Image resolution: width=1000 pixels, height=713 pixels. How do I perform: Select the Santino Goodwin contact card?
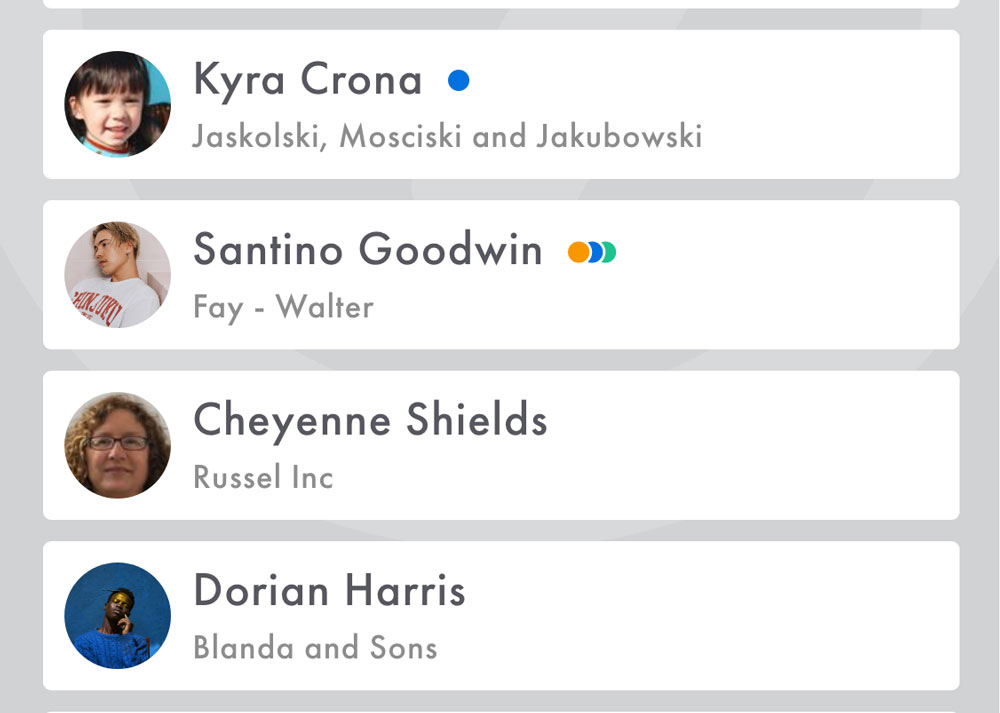click(501, 275)
